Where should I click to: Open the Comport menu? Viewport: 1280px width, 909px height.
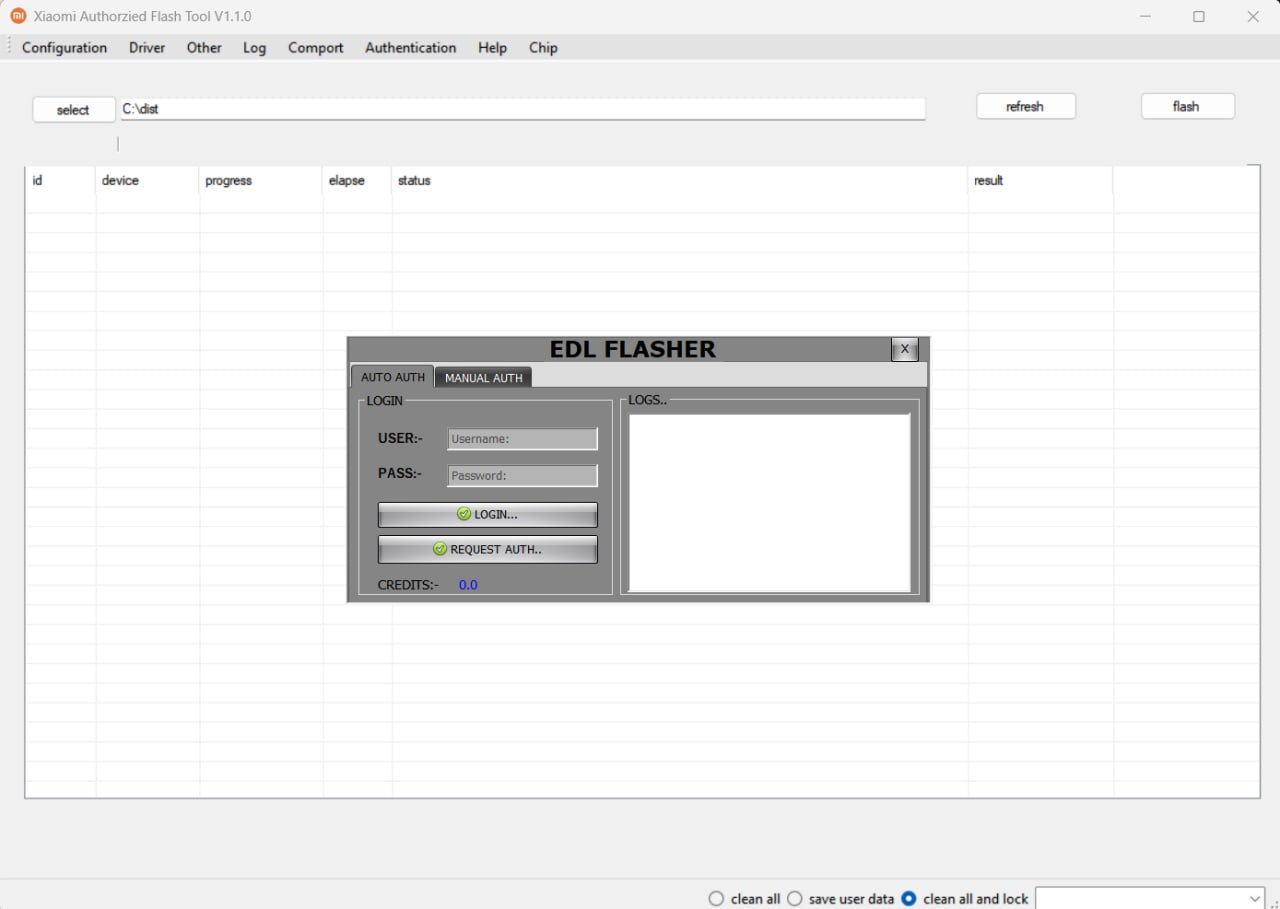coord(315,47)
